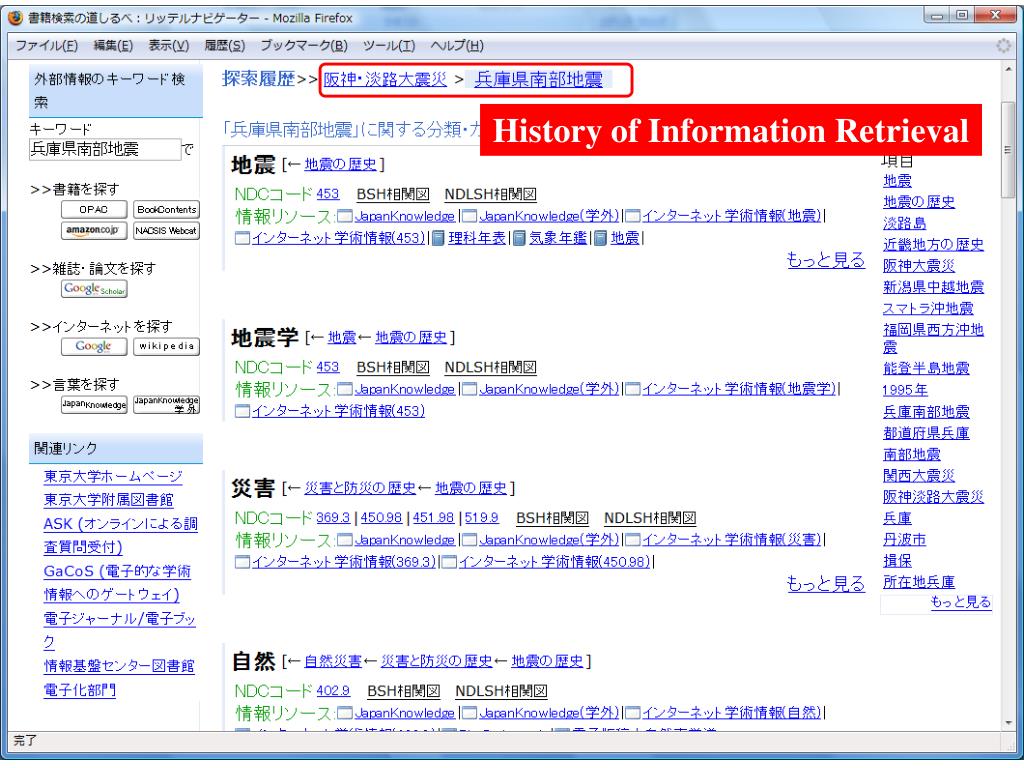The height and width of the screenshot is (768, 1024).
Task: Open the 編集(E) menu
Action: [x=113, y=46]
